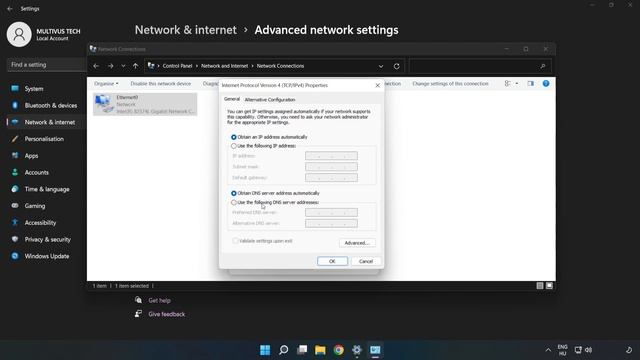Open Bluetooth & devices settings
The height and width of the screenshot is (360, 640).
pos(45,105)
